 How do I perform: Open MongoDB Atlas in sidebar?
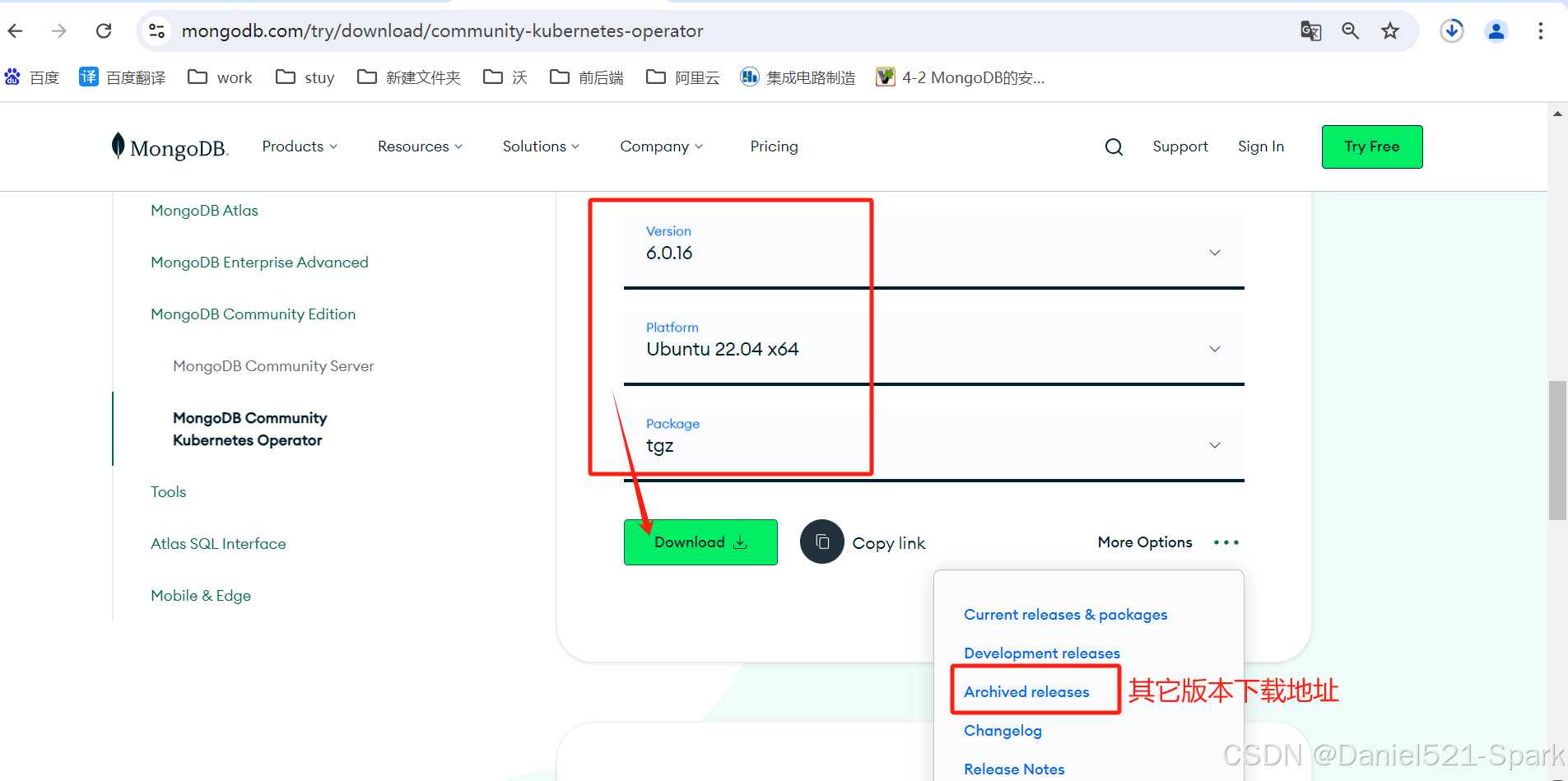[204, 211]
